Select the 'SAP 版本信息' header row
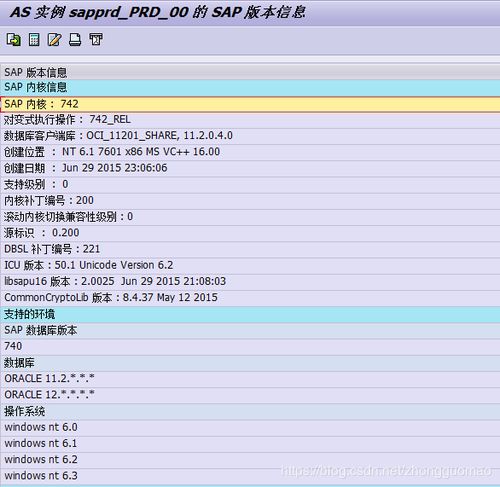Screen dimensions: 500x487 click(x=250, y=72)
